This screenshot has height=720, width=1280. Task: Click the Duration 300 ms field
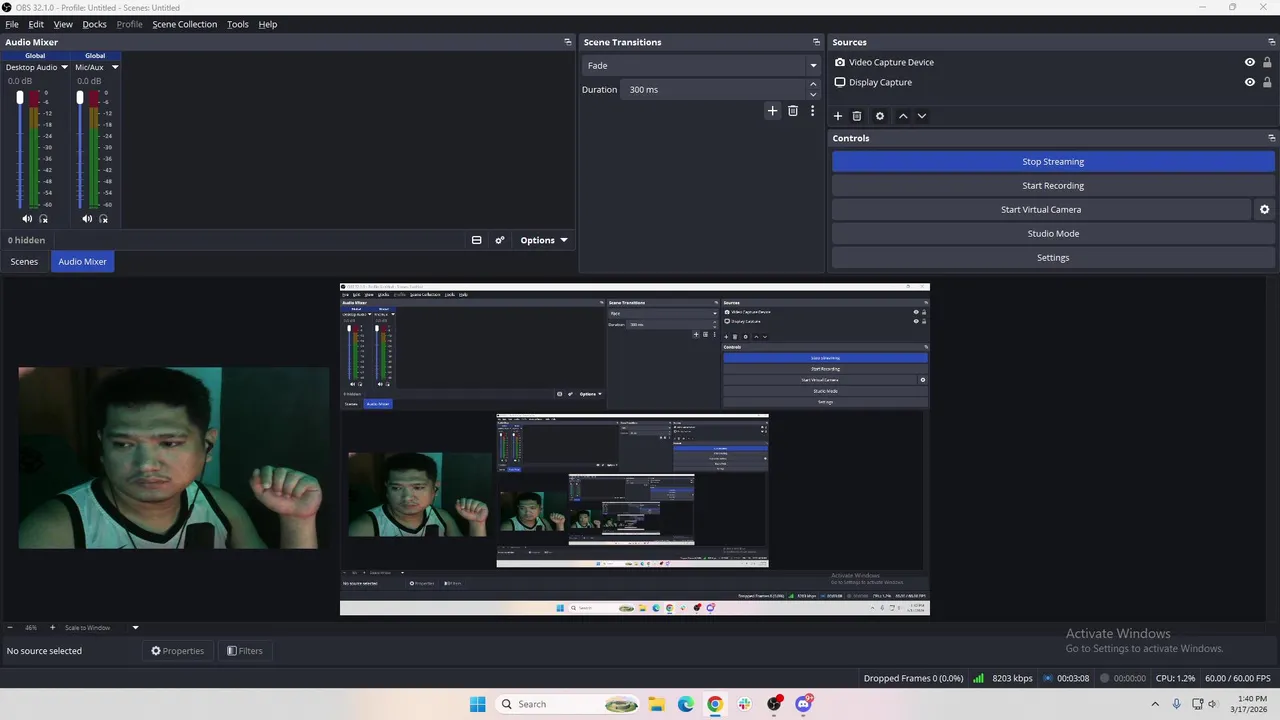714,90
